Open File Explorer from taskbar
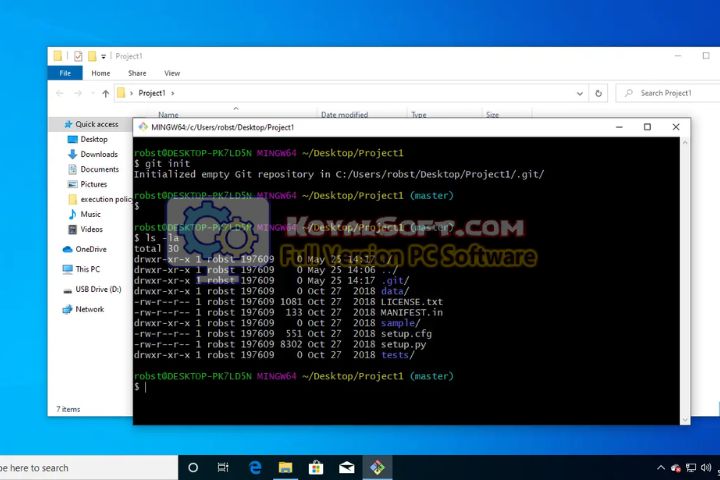Screen dimensions: 720x480 click(285, 468)
